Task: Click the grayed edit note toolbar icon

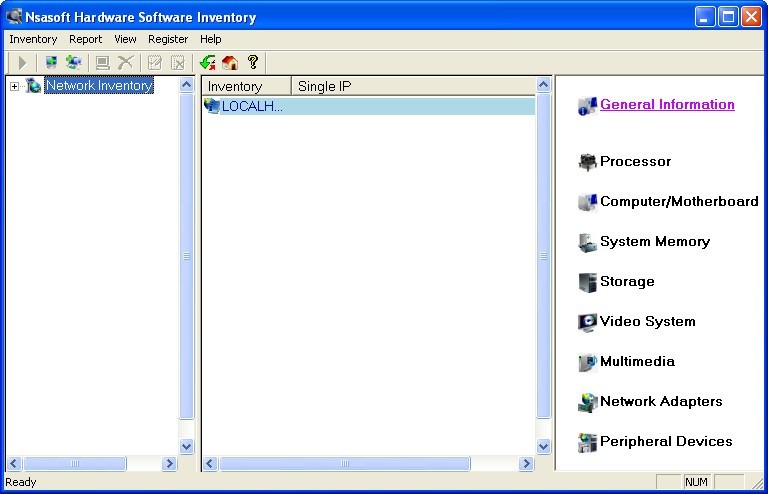Action: click(155, 63)
